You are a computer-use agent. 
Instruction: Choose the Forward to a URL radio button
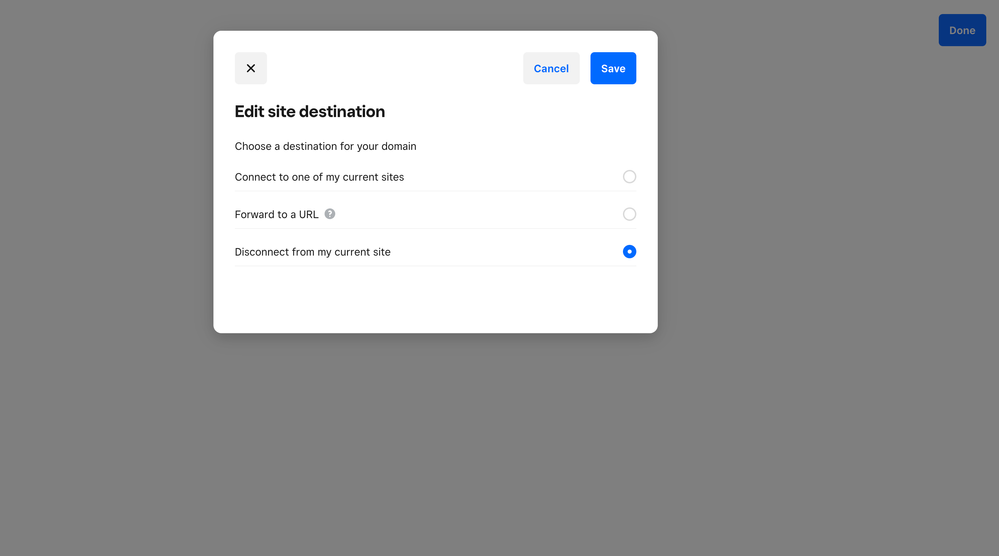[x=629, y=214]
